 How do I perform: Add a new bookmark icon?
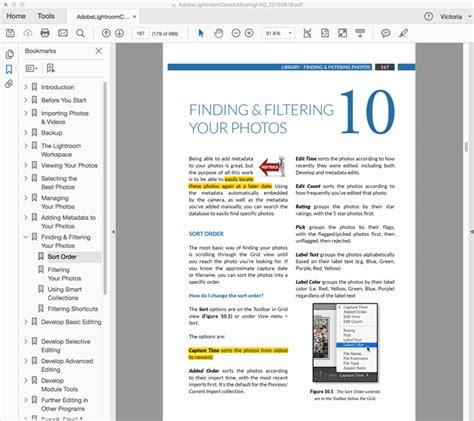click(50, 68)
